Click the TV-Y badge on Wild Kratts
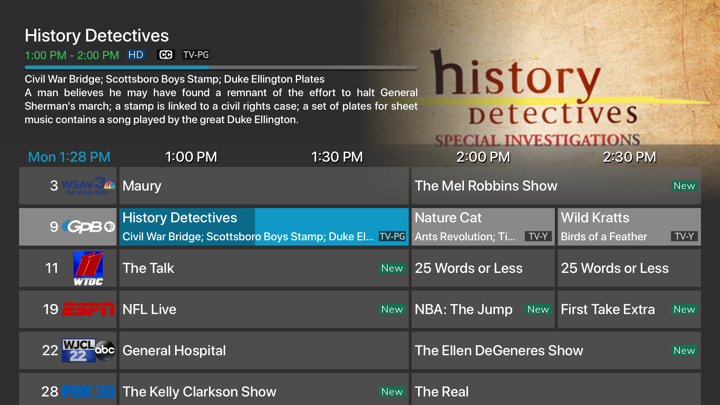720x405 pixels. click(684, 236)
